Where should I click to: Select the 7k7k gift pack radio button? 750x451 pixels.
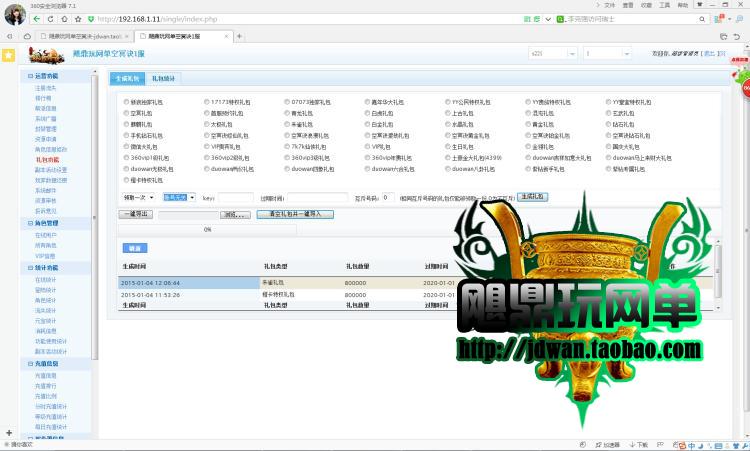tap(287, 147)
